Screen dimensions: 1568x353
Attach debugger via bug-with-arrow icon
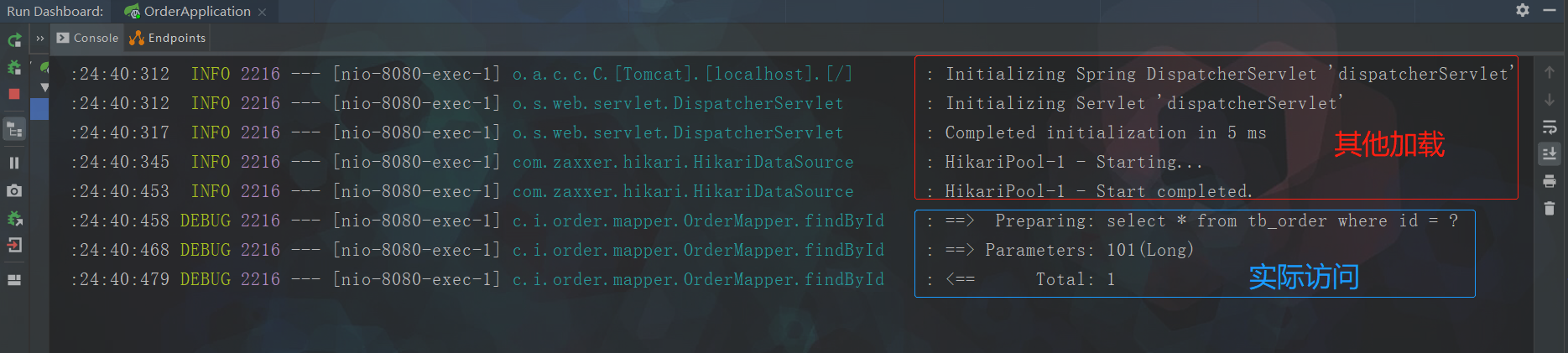(14, 218)
